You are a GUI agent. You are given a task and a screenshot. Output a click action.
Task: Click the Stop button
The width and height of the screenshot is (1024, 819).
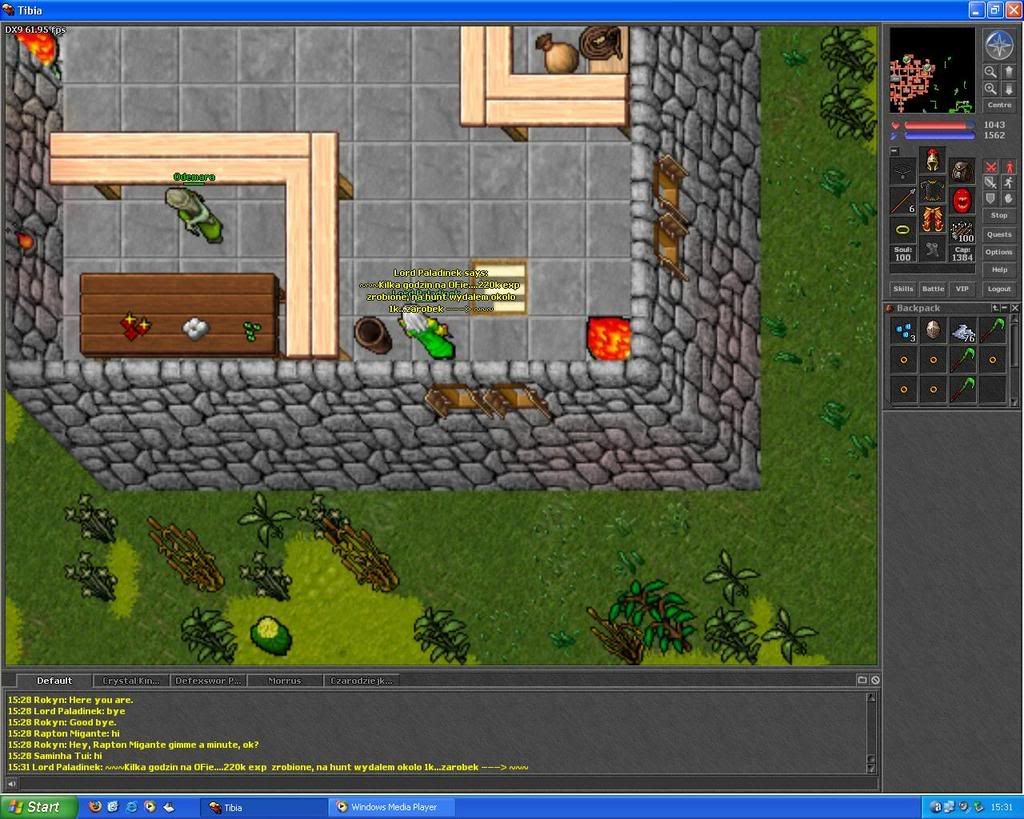coord(999,216)
